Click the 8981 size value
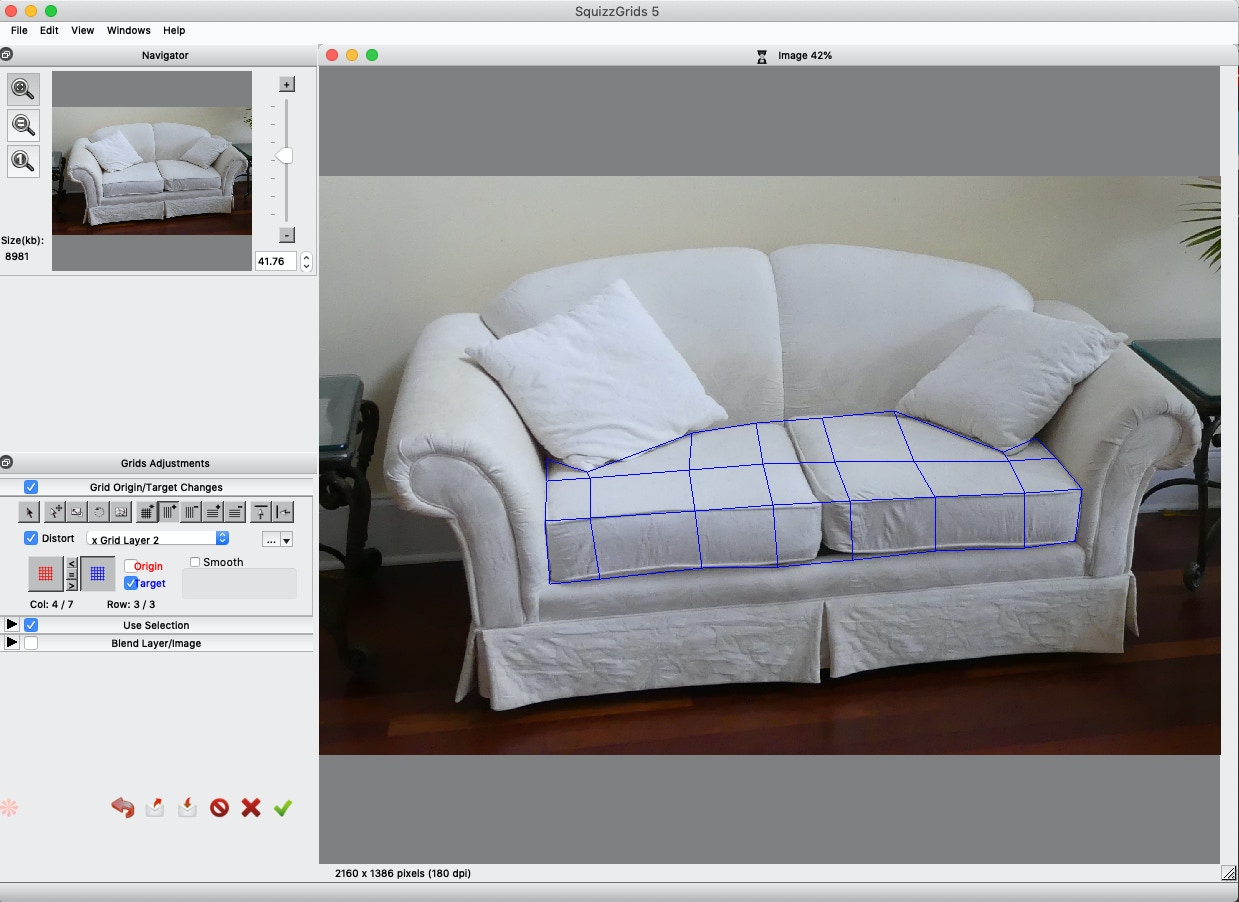 tap(17, 257)
